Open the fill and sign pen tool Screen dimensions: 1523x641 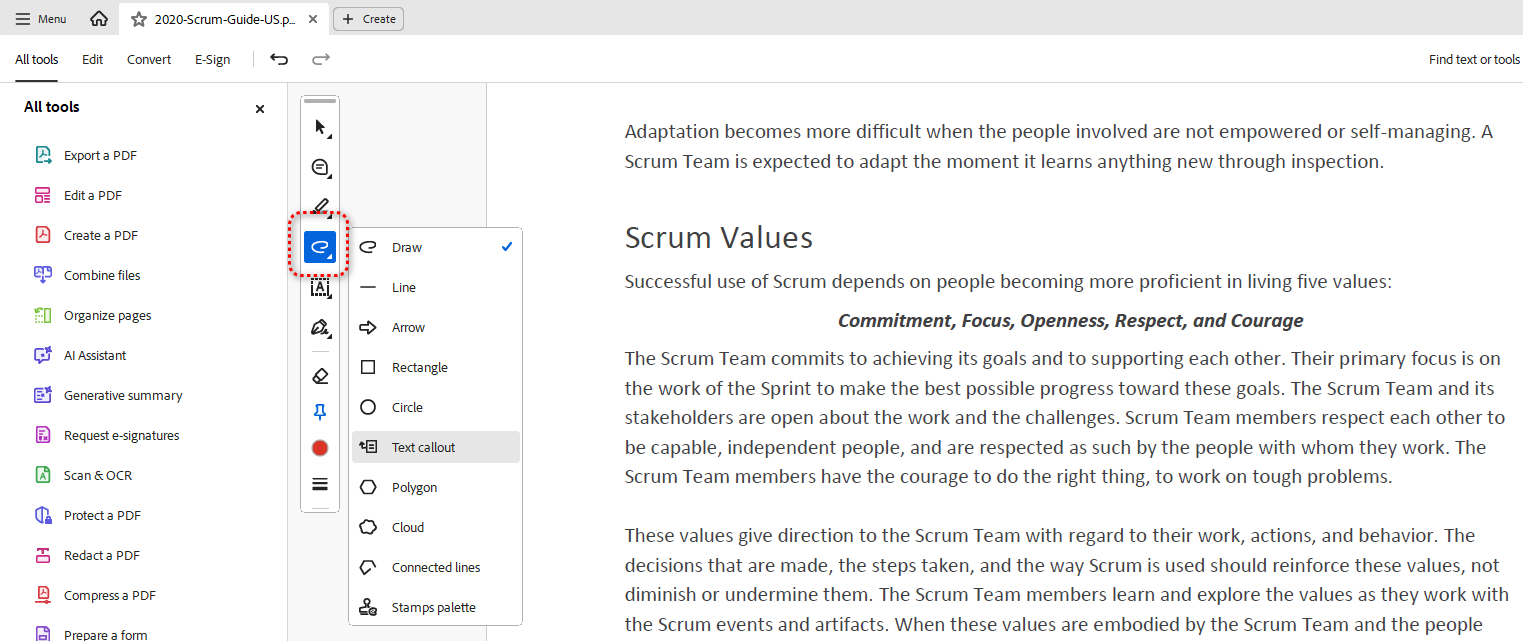pos(320,328)
